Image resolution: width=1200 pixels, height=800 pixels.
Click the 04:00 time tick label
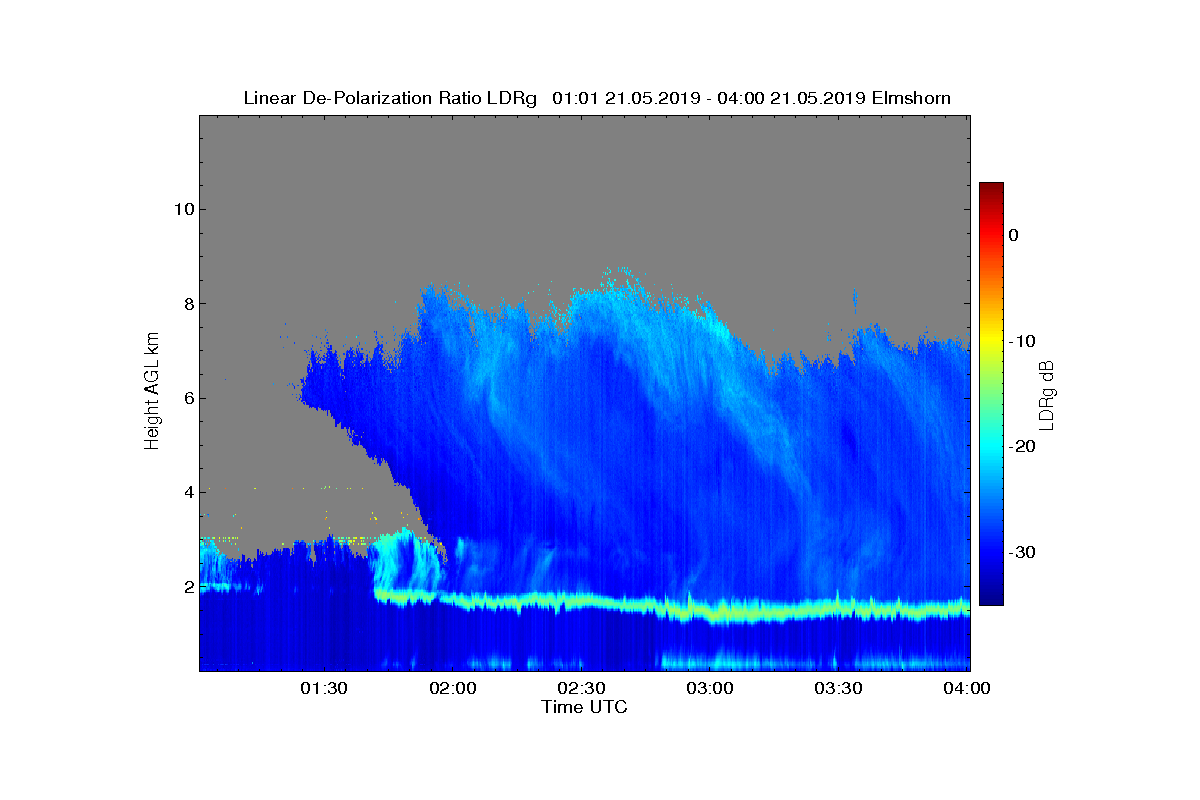click(x=968, y=689)
